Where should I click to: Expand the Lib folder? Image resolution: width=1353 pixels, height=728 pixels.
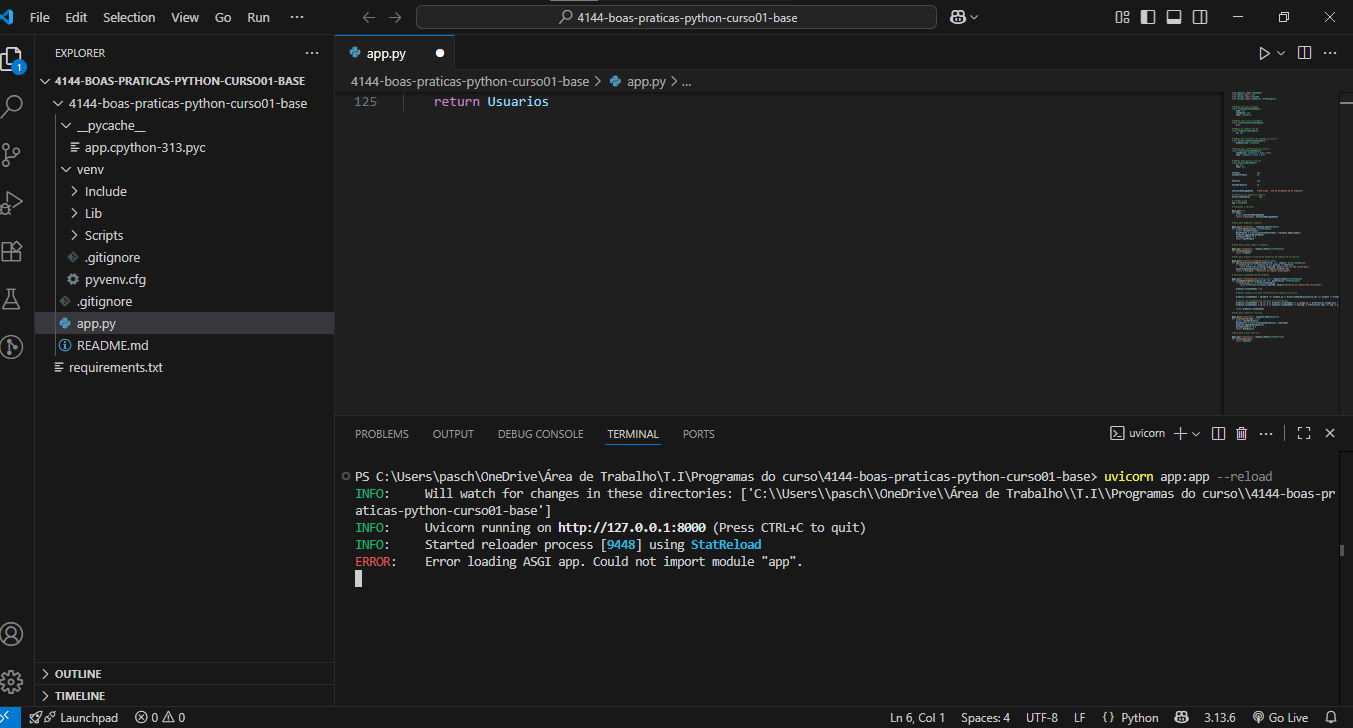[x=75, y=213]
